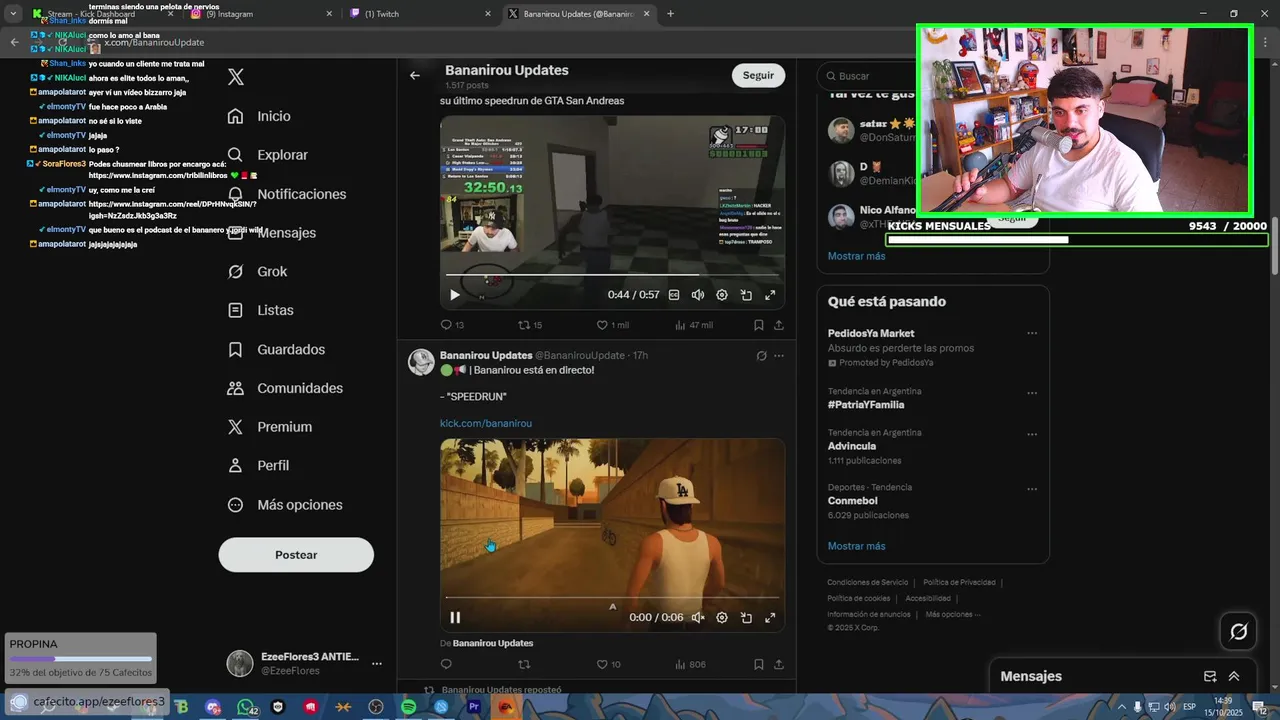Screen dimensions: 1280x720
Task: Enable picture-in-picture on first video
Action: click(746, 295)
